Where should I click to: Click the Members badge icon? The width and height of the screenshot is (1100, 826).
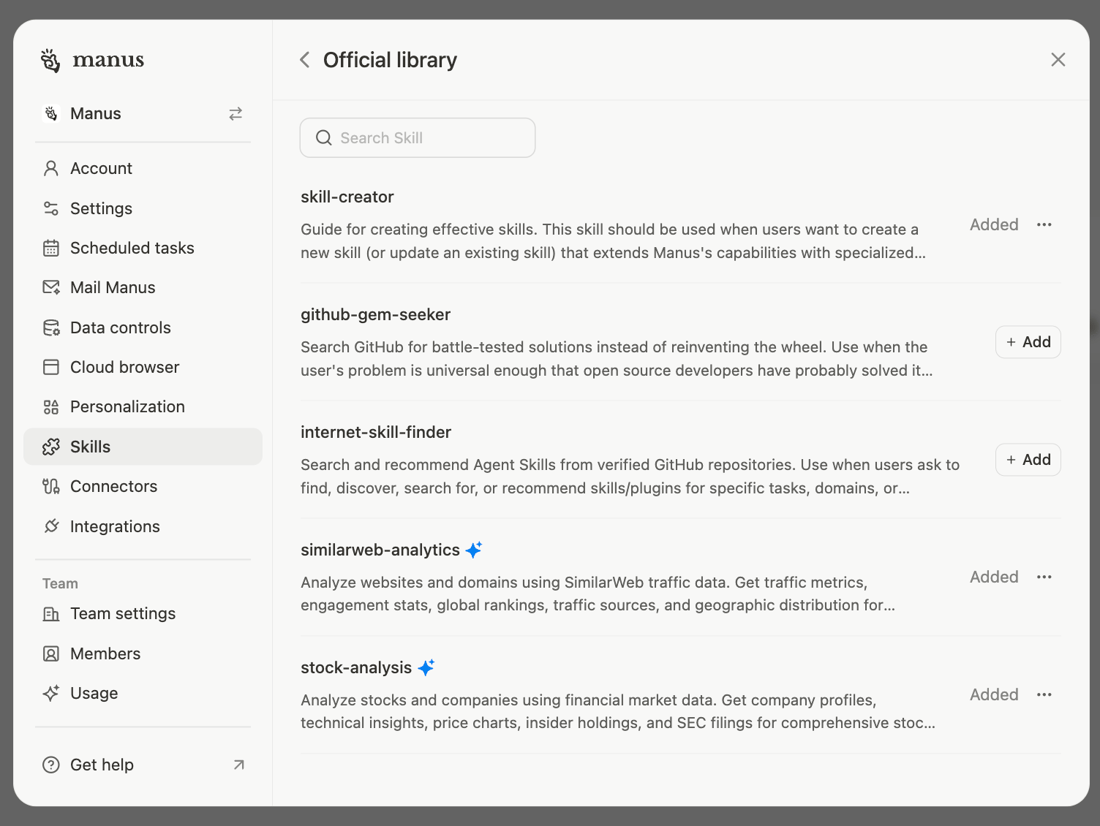(51, 654)
